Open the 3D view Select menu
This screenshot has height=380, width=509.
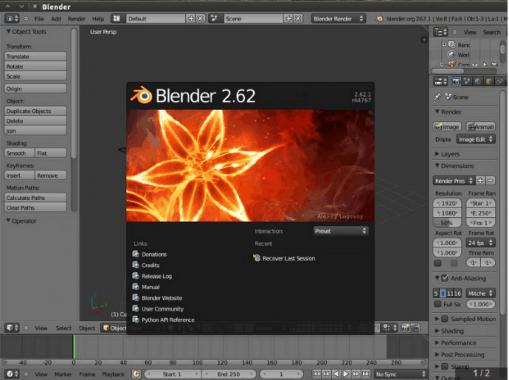64,328
